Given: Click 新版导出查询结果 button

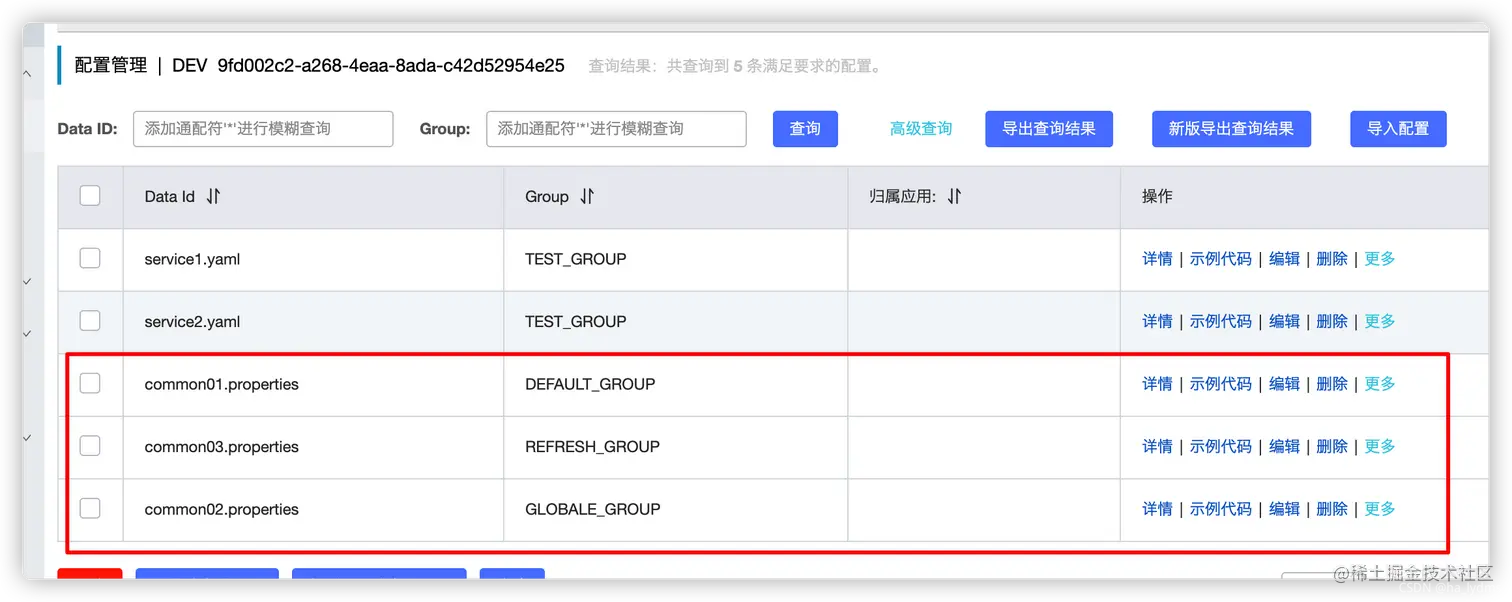Looking at the screenshot, I should coord(1231,129).
